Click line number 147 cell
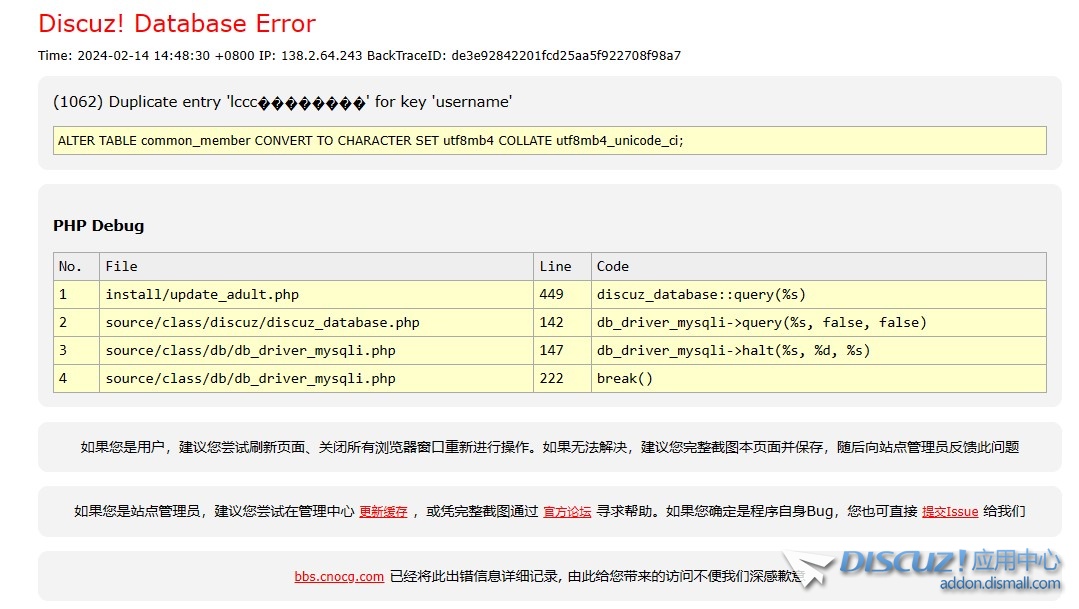The width and height of the screenshot is (1079, 609). tap(562, 350)
